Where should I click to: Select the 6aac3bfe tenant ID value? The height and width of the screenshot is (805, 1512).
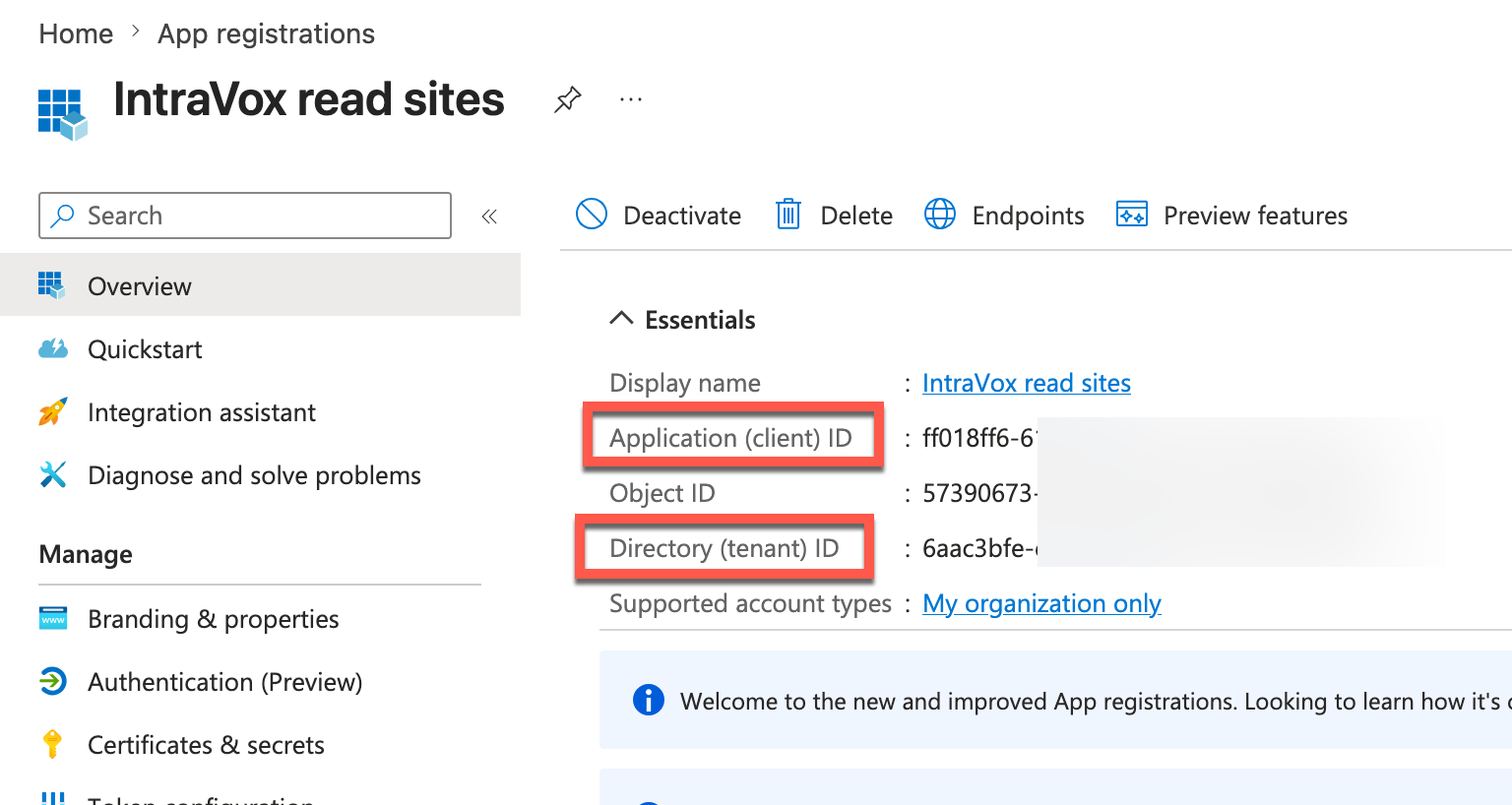pyautogui.click(x=980, y=548)
